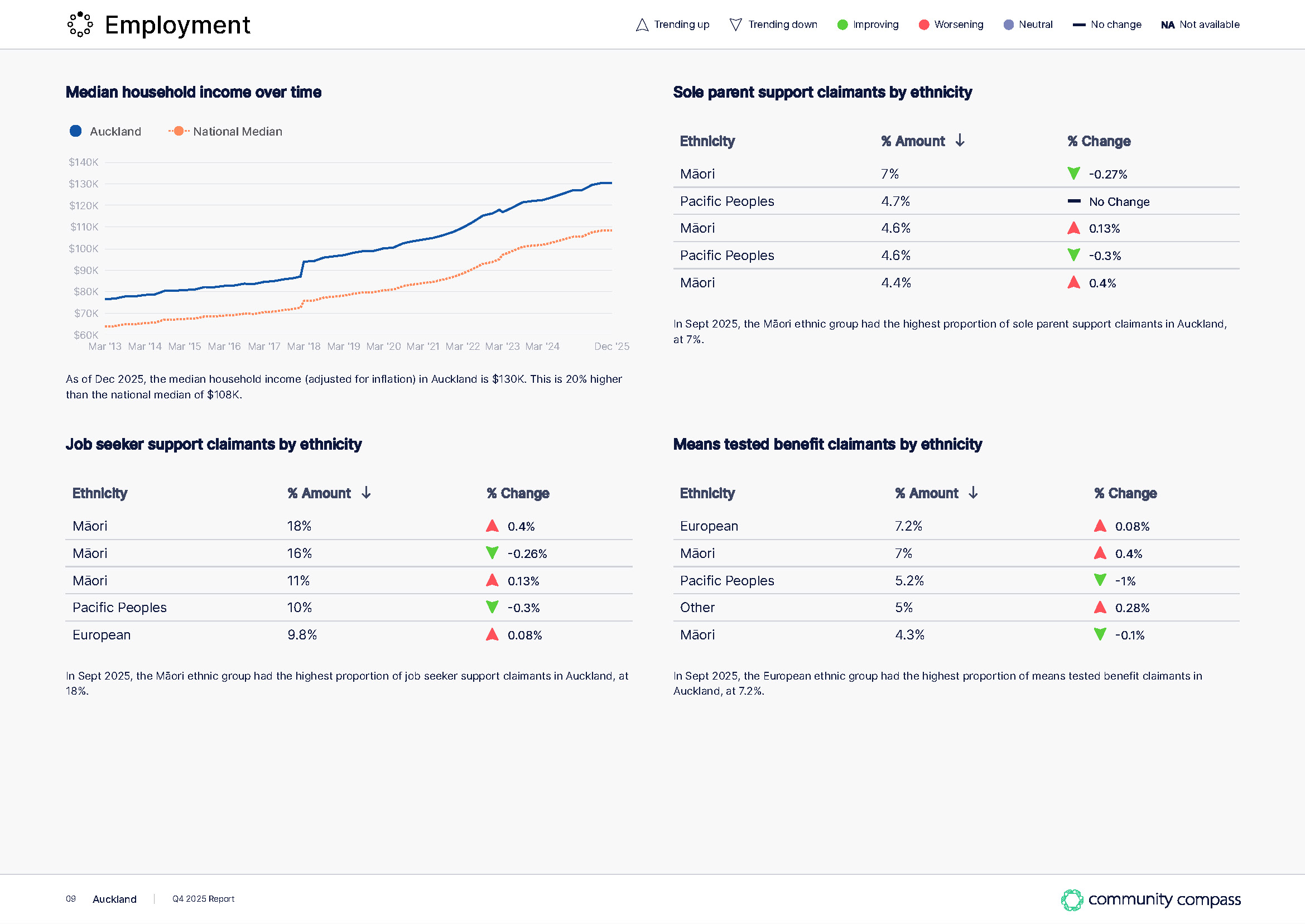
Task: Click green down arrow beside -1% in Means tested
Action: [1100, 580]
